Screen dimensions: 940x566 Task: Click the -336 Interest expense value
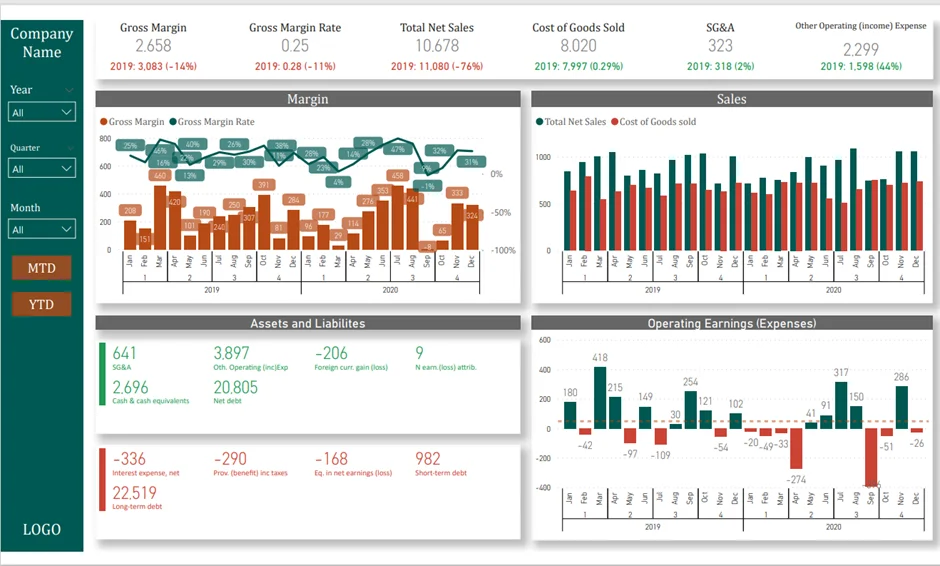pos(129,459)
